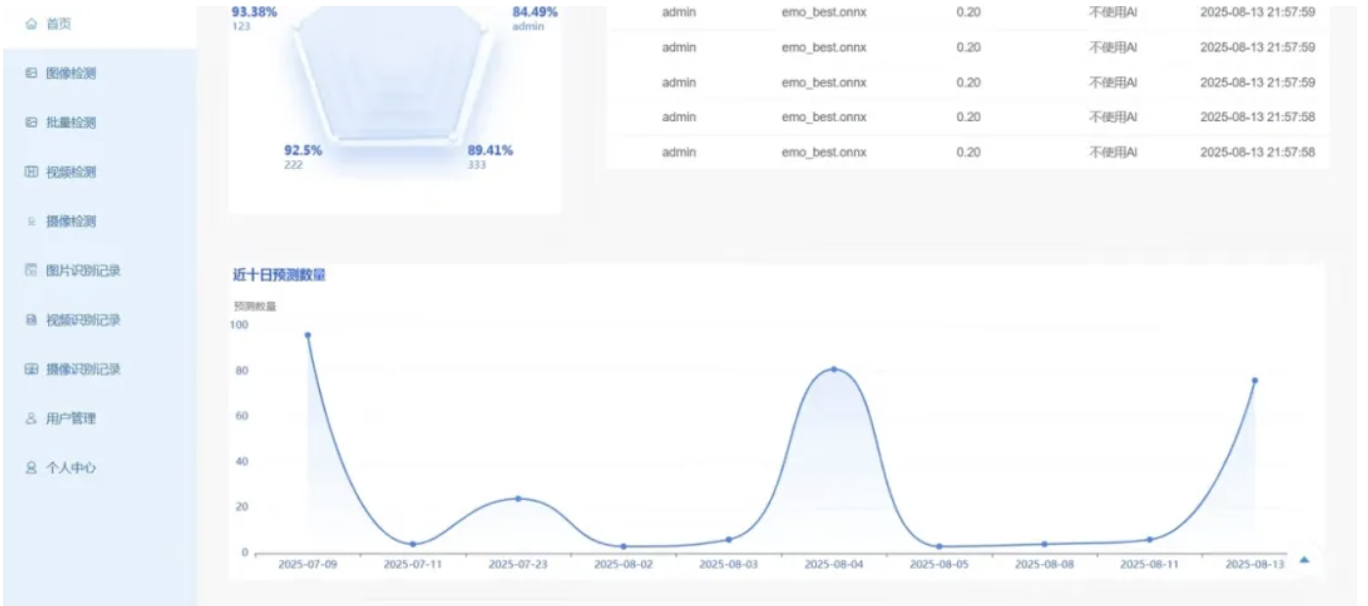Image resolution: width=1368 pixels, height=606 pixels.
Task: Click the 2025-07-11 x-axis label
Action: click(413, 564)
